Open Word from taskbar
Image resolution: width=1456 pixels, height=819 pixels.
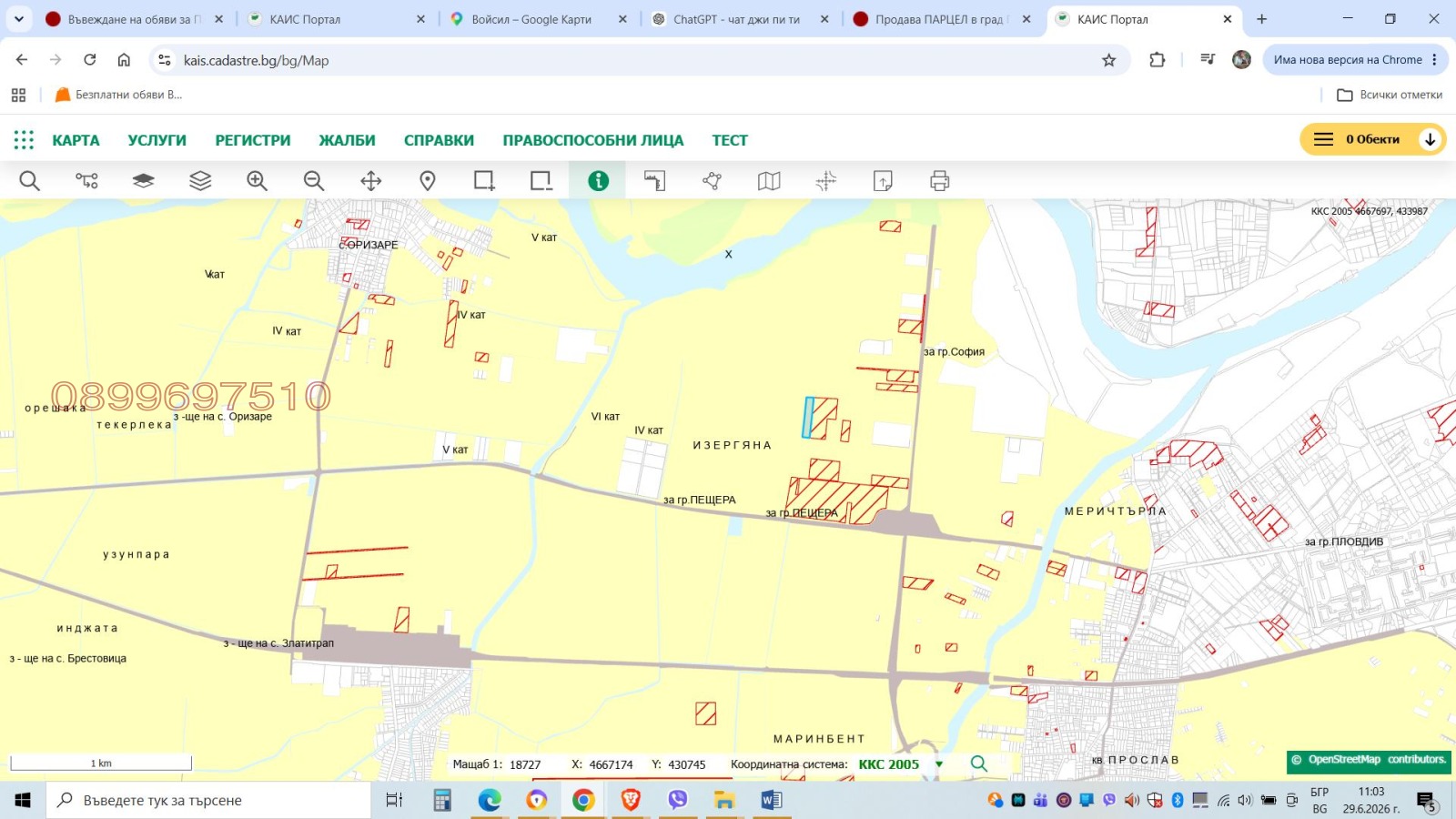[771, 800]
